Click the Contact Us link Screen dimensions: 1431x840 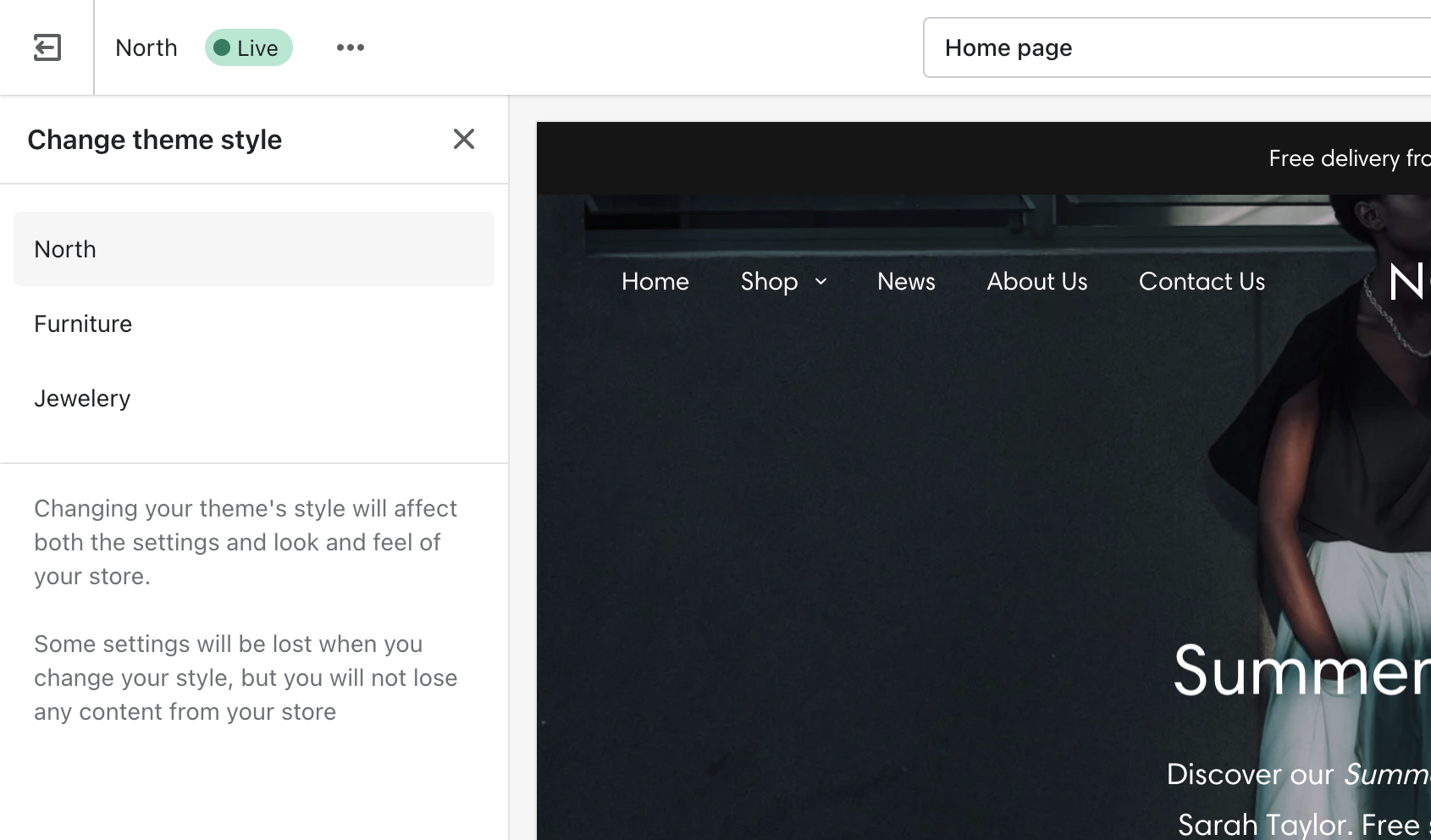[x=1202, y=281]
